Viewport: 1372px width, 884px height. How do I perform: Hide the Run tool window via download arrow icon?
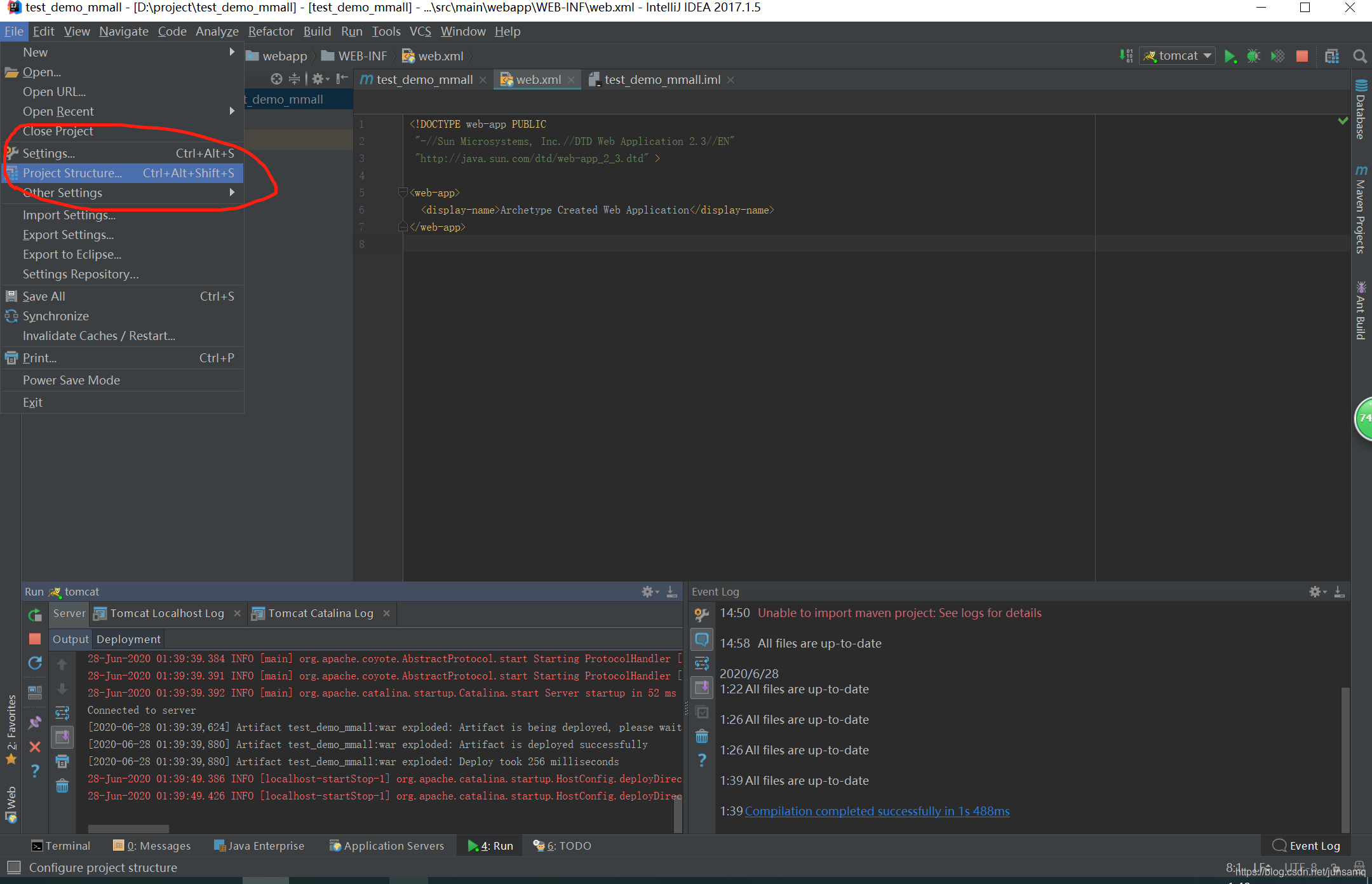click(671, 592)
